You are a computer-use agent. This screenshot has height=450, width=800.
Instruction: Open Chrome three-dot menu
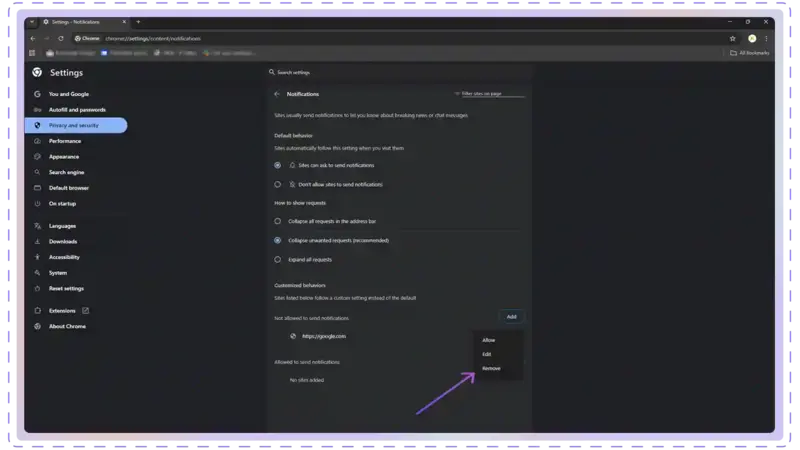[x=766, y=39]
